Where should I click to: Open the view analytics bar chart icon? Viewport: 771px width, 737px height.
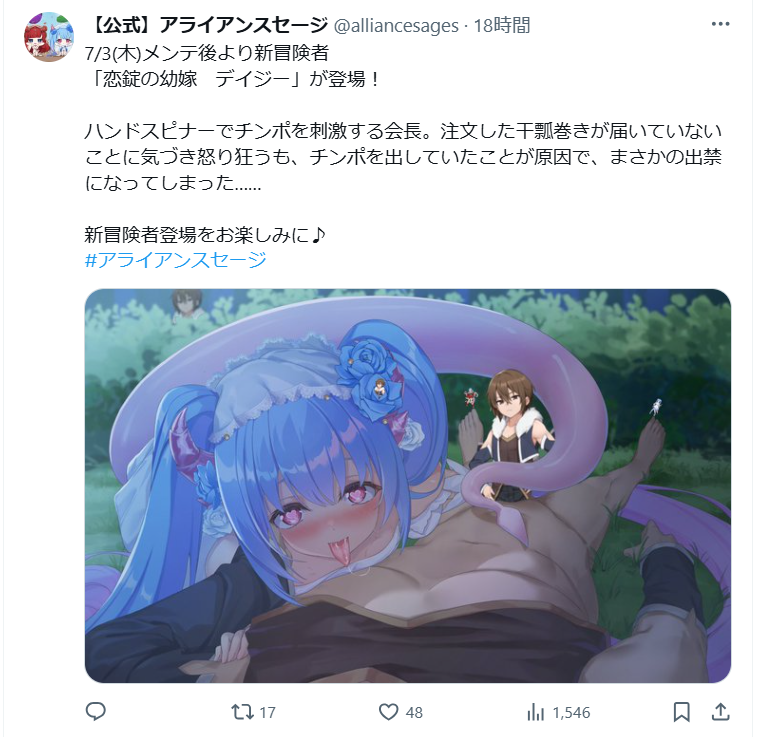click(x=535, y=712)
